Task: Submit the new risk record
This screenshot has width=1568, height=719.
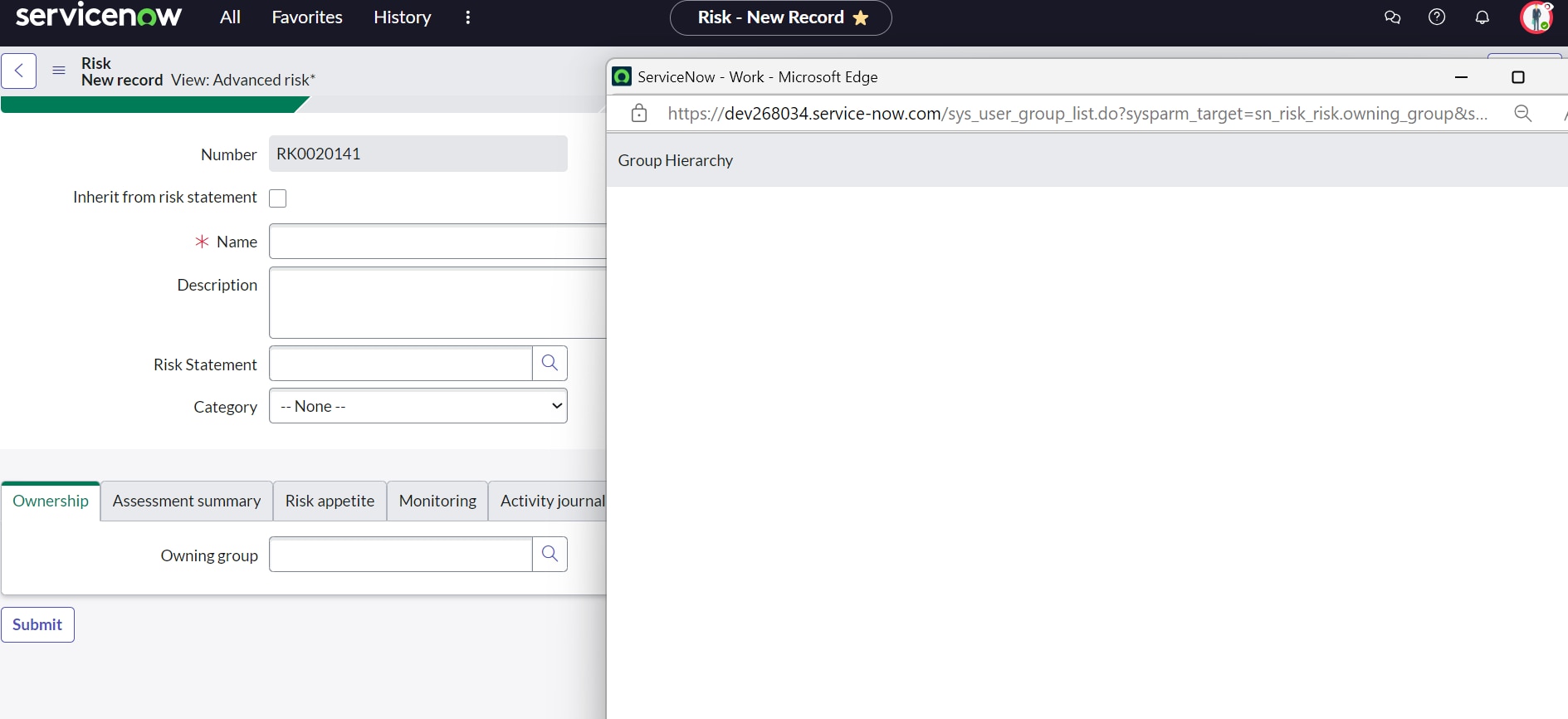Action: coord(37,625)
